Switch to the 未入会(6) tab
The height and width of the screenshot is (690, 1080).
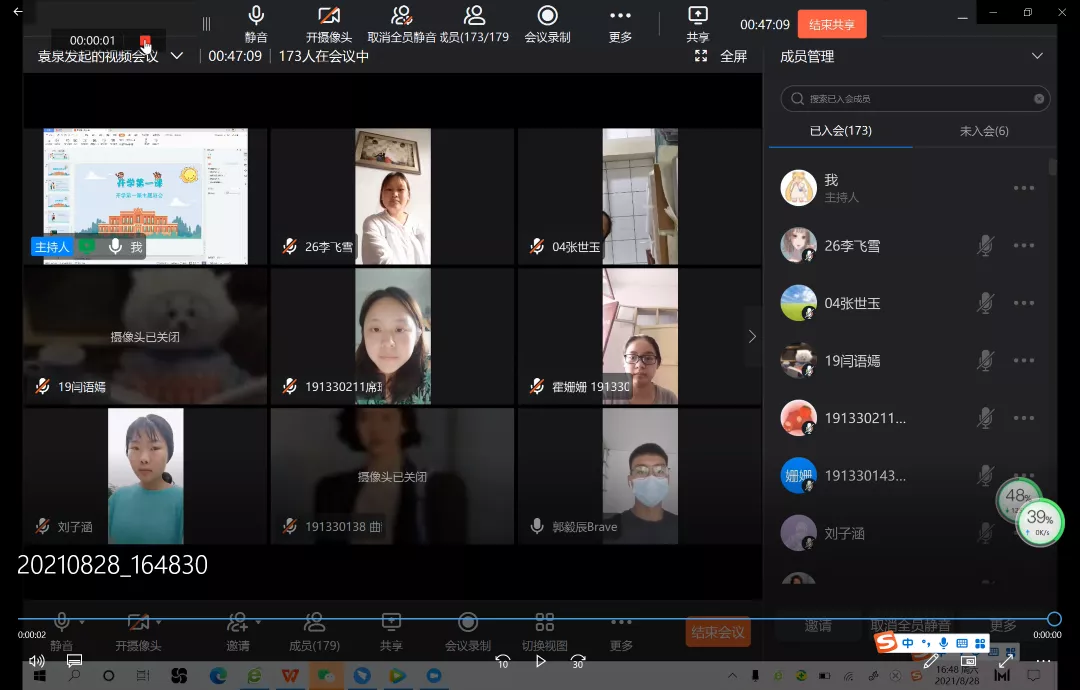(x=983, y=131)
